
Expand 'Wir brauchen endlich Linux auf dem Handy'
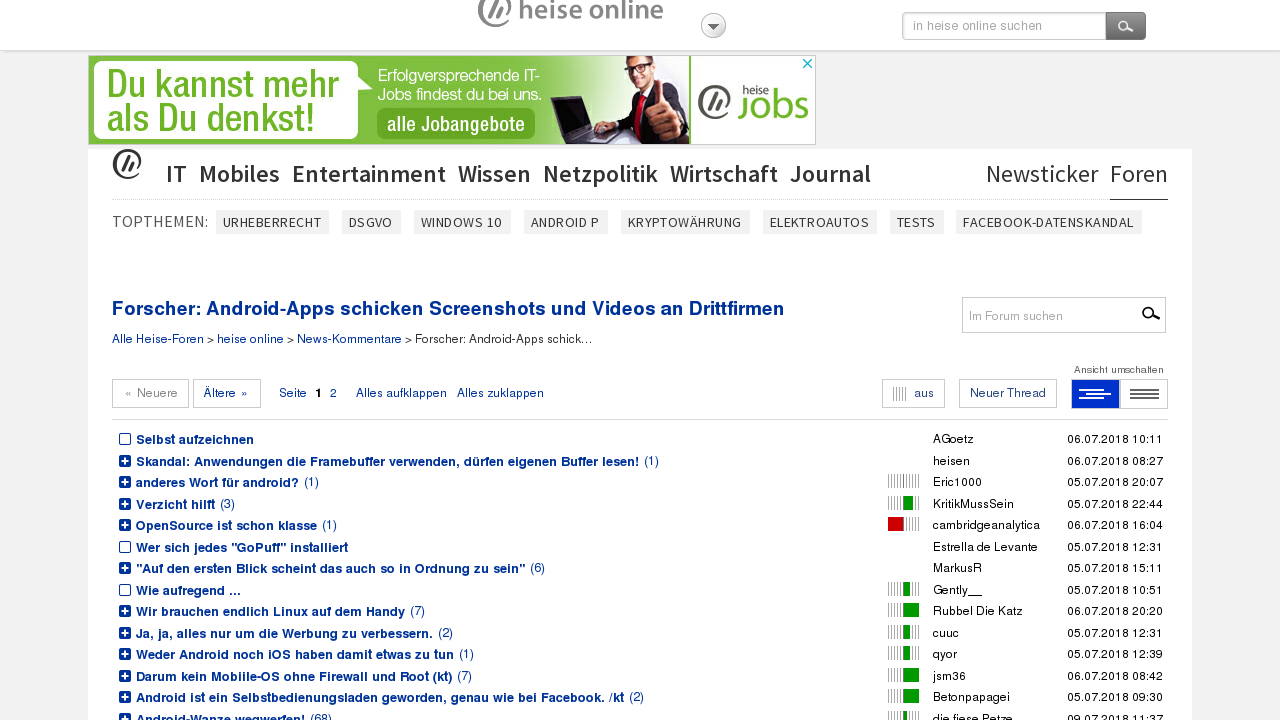(125, 611)
